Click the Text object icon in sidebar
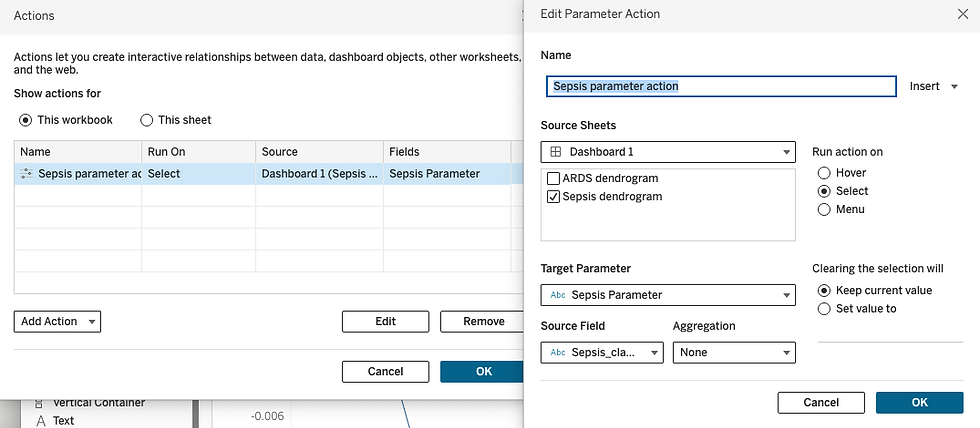This screenshot has height=428, width=980. click(x=41, y=421)
